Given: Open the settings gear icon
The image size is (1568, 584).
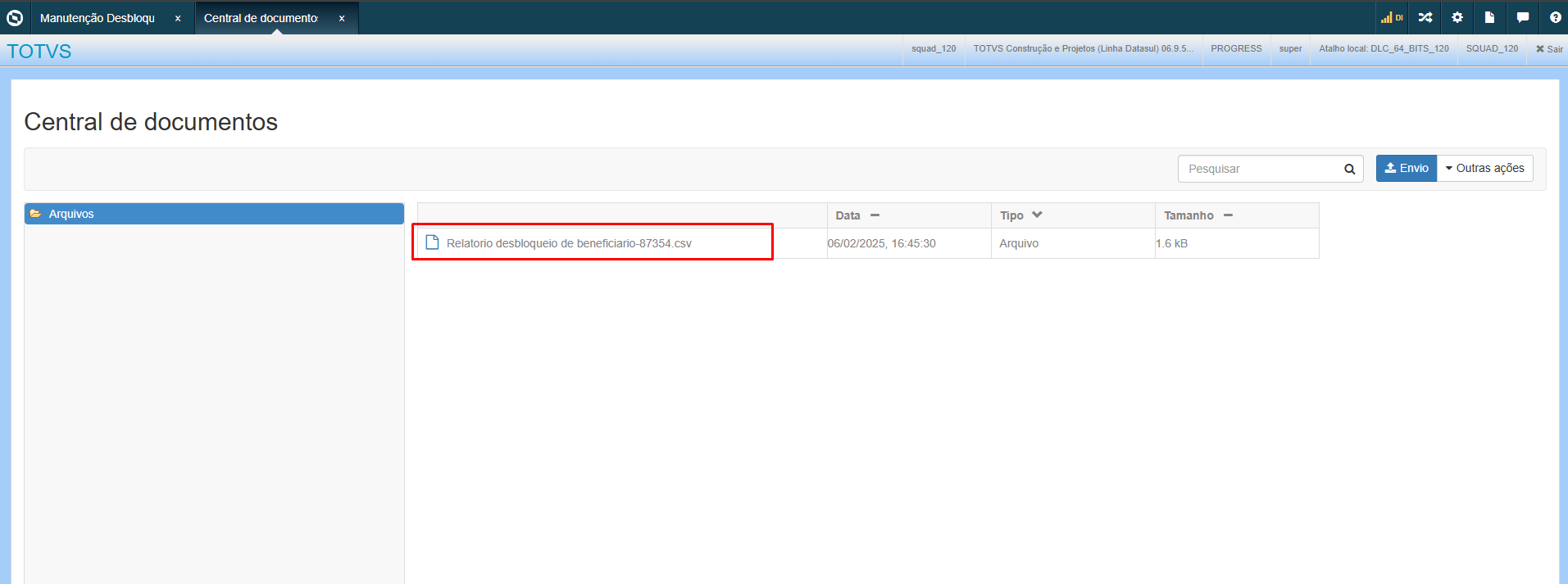Looking at the screenshot, I should pos(1457,17).
